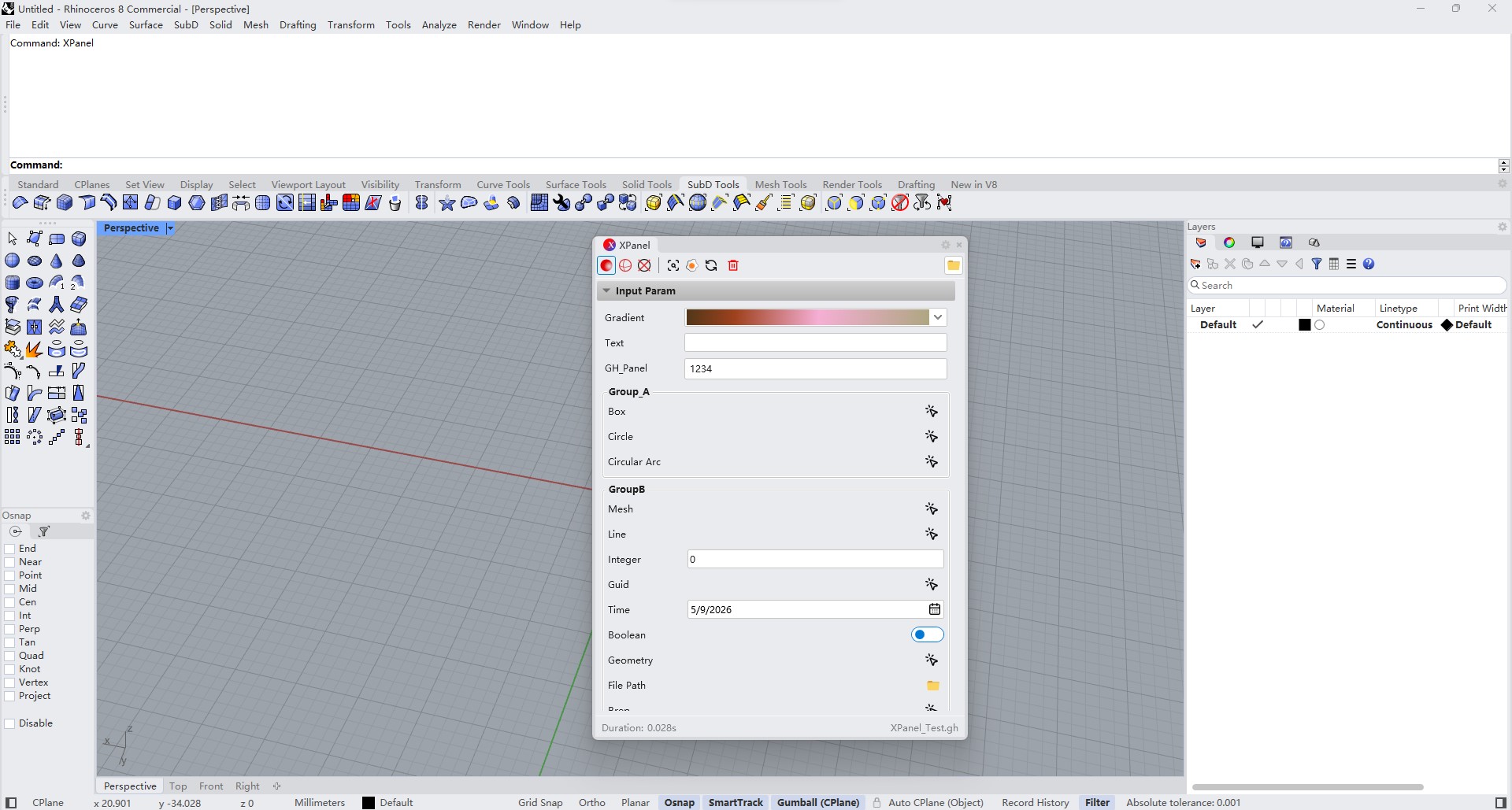Enable the Point osnap checkbox
Image resolution: width=1512 pixels, height=810 pixels.
[x=10, y=575]
